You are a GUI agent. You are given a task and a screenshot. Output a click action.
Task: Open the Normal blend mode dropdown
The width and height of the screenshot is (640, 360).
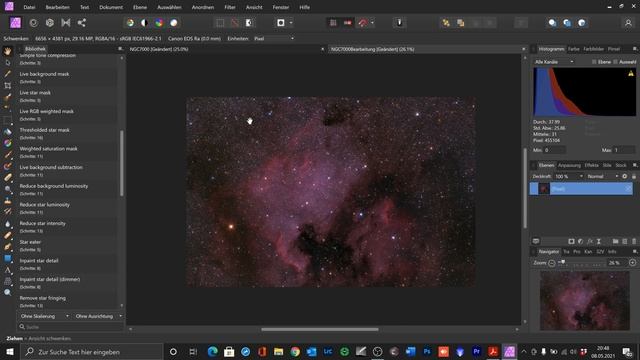pyautogui.click(x=603, y=176)
